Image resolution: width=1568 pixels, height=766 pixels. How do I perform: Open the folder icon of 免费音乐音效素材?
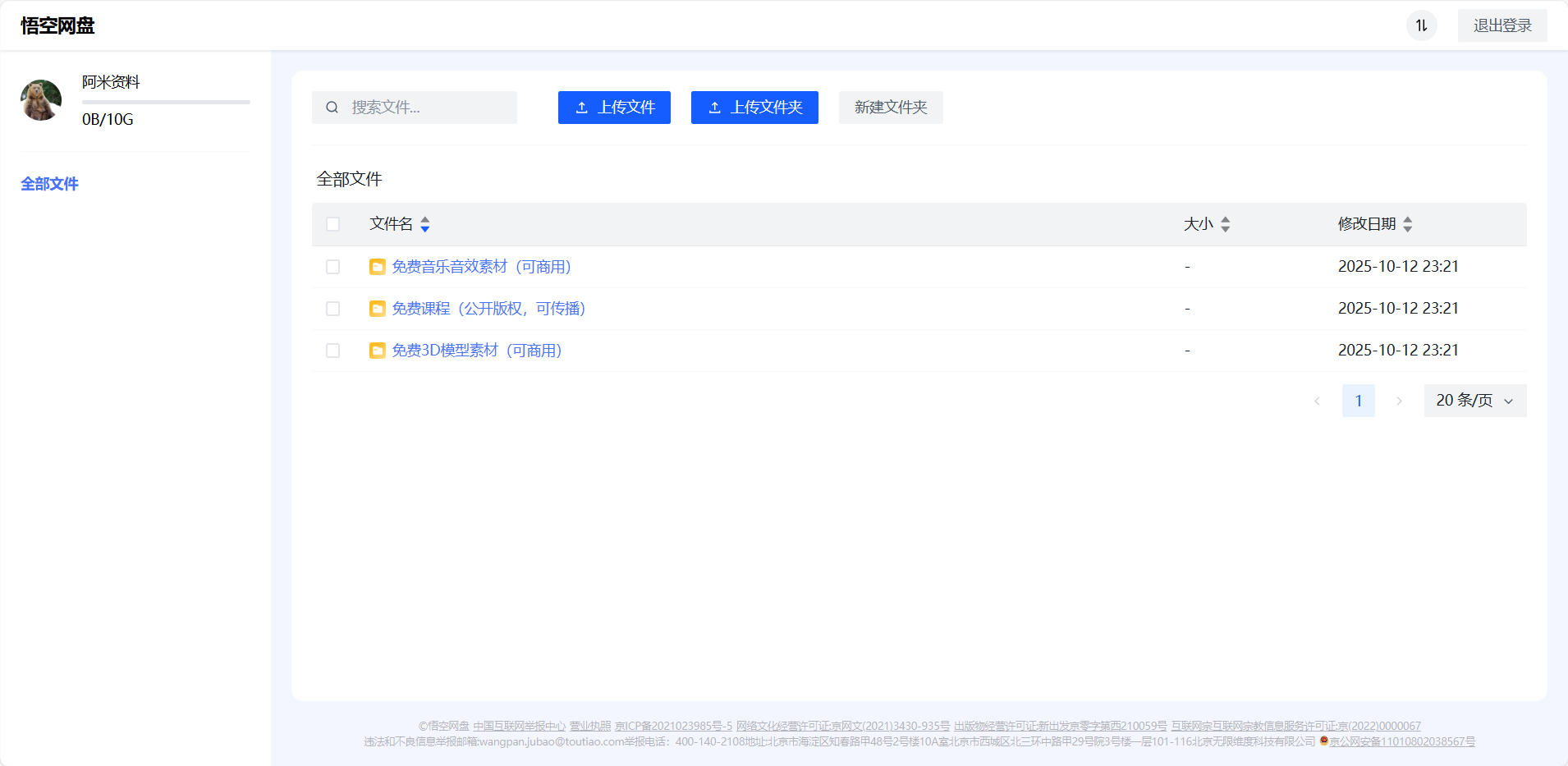[x=377, y=266]
